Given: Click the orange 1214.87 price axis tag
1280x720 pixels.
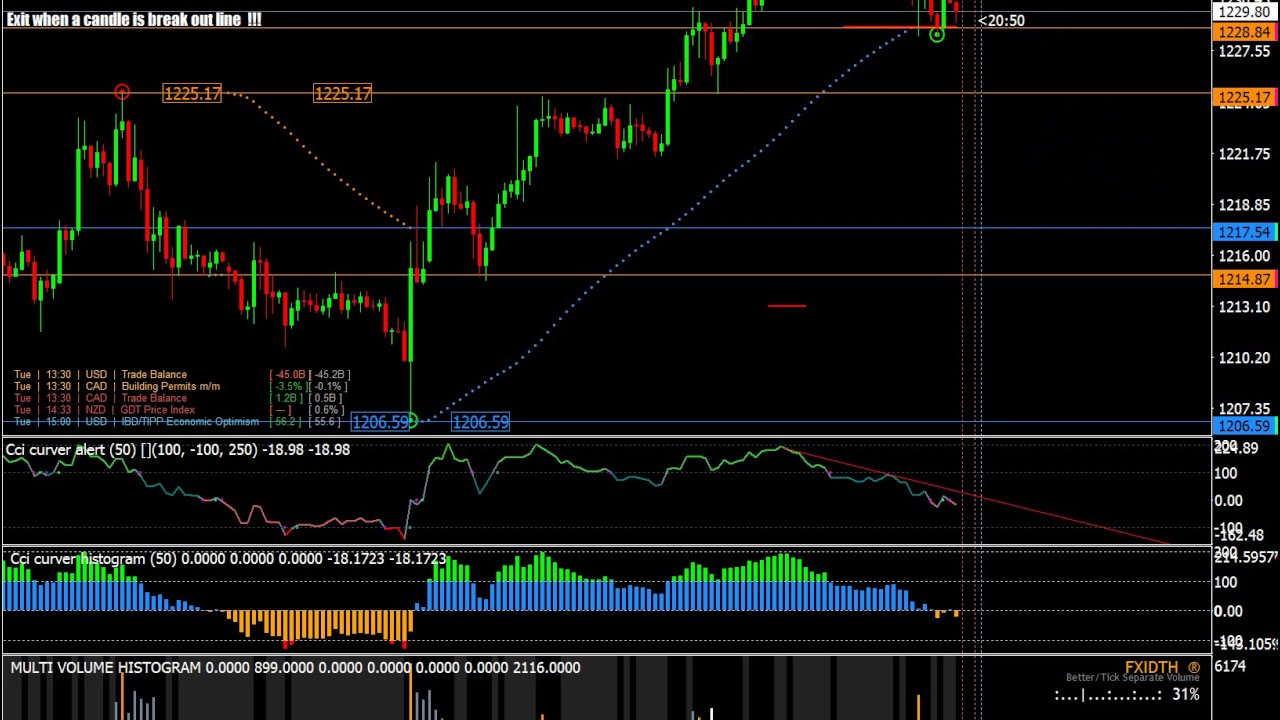Looking at the screenshot, I should tap(1245, 280).
